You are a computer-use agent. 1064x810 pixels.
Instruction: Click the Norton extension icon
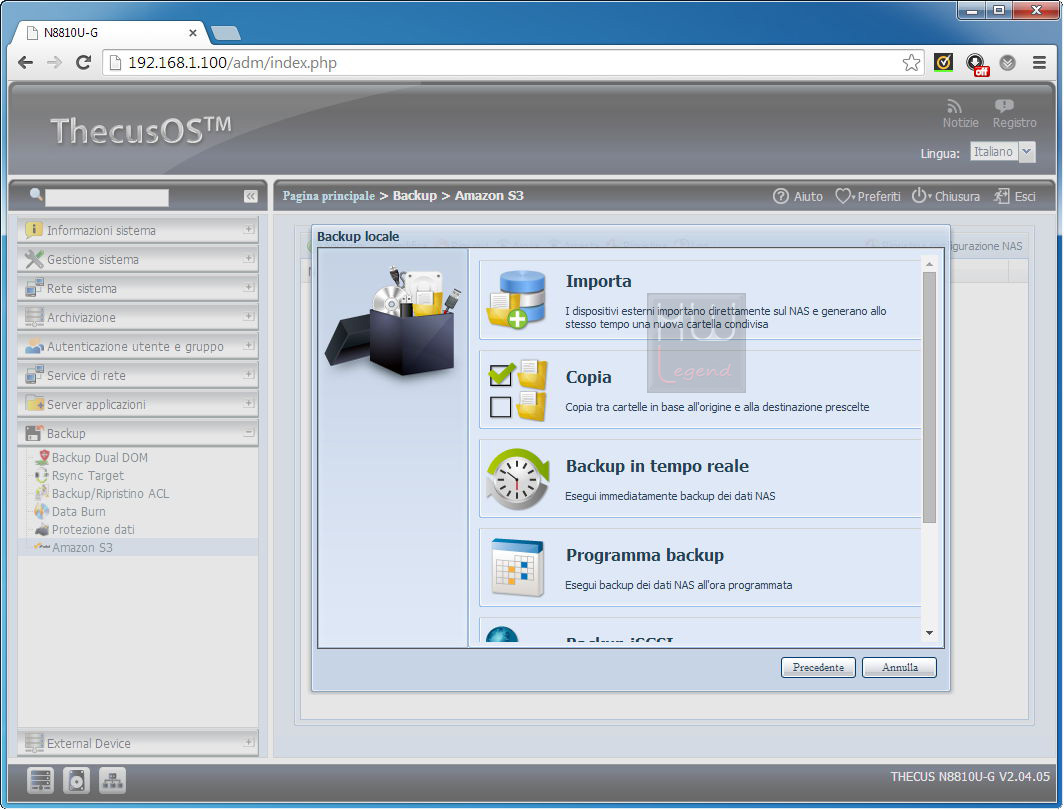pyautogui.click(x=943, y=63)
